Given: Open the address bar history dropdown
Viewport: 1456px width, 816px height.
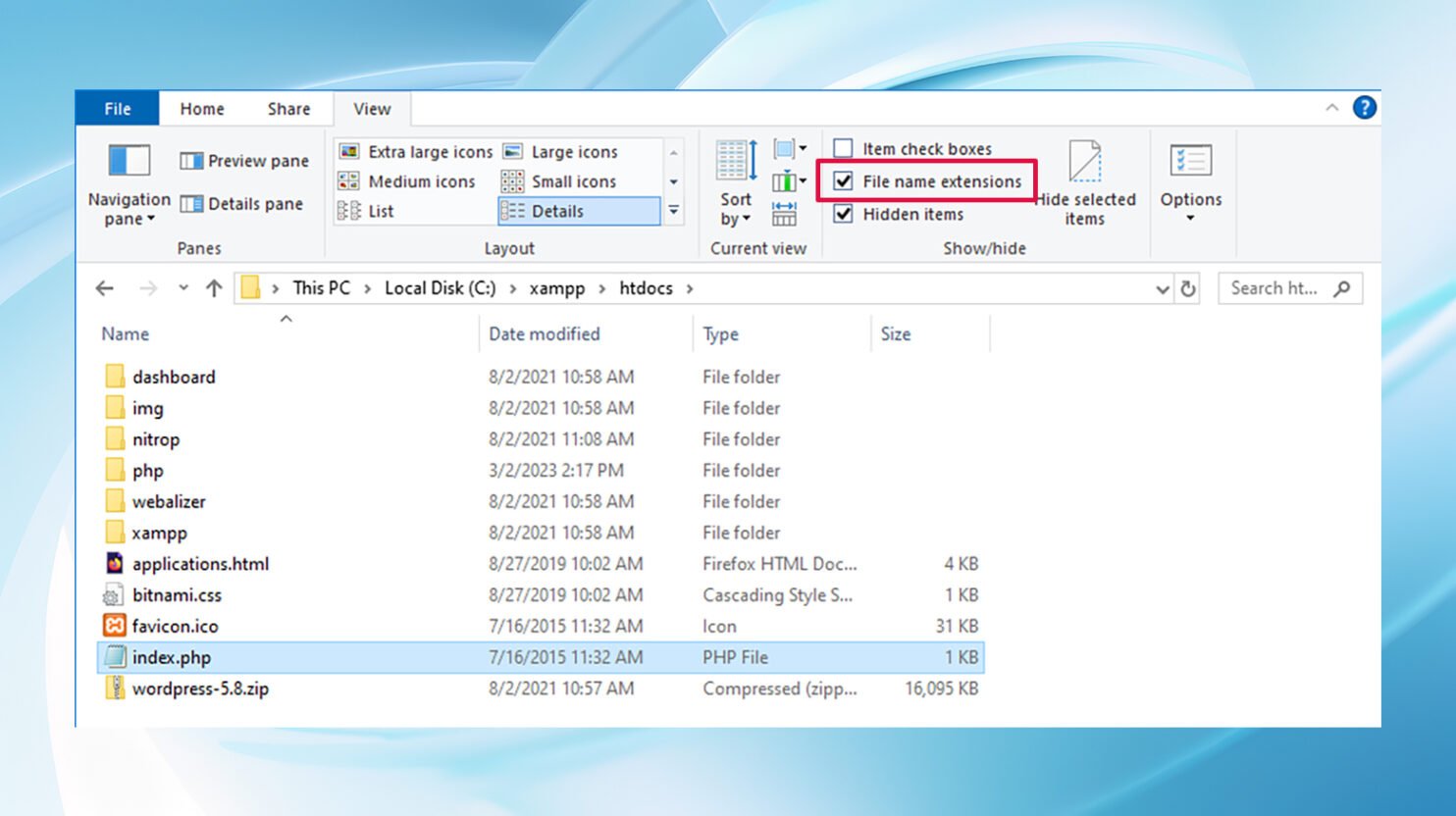Looking at the screenshot, I should click(x=1162, y=289).
